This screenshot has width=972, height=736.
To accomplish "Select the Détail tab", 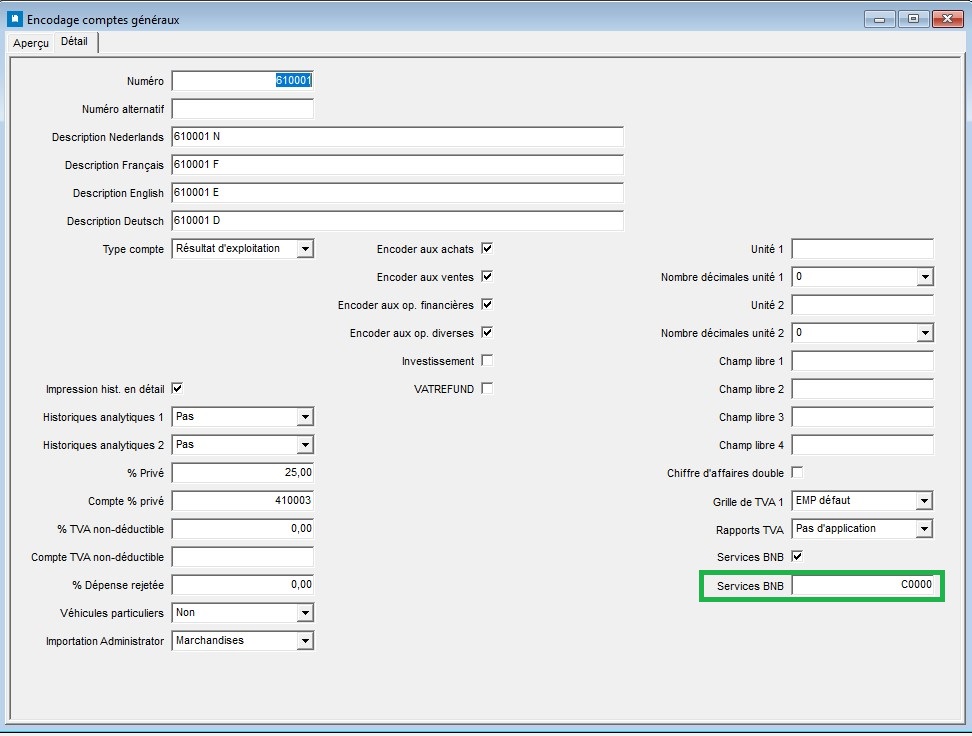I will (x=74, y=42).
